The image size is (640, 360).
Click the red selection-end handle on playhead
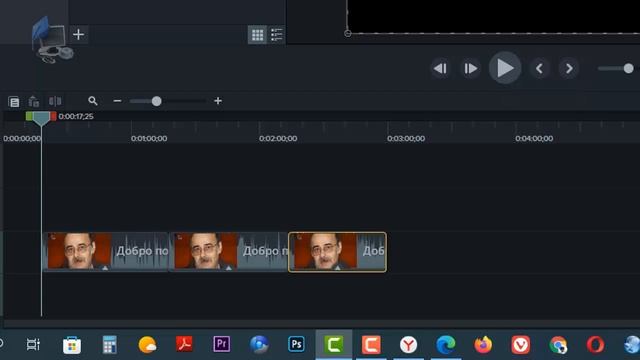pos(53,116)
